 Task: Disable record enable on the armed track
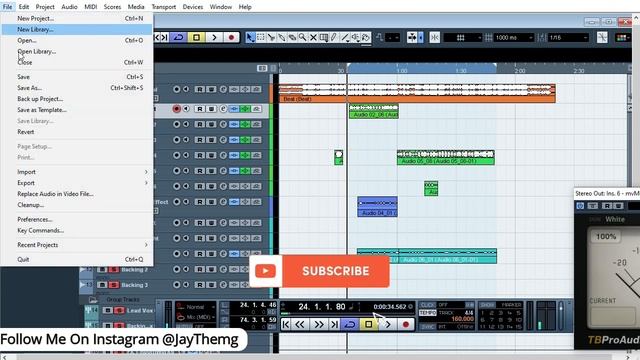[x=176, y=109]
